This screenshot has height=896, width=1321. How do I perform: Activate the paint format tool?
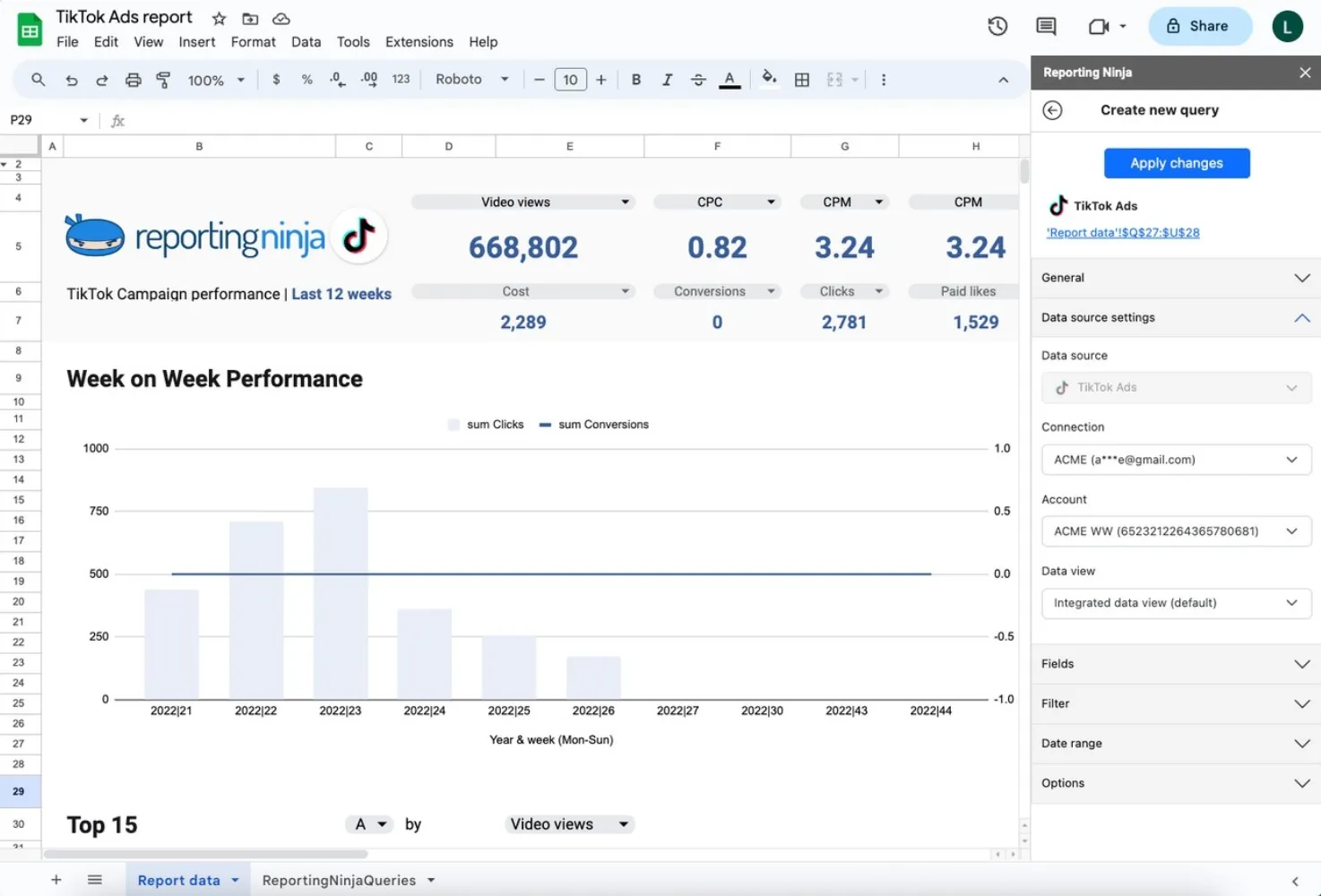(163, 80)
